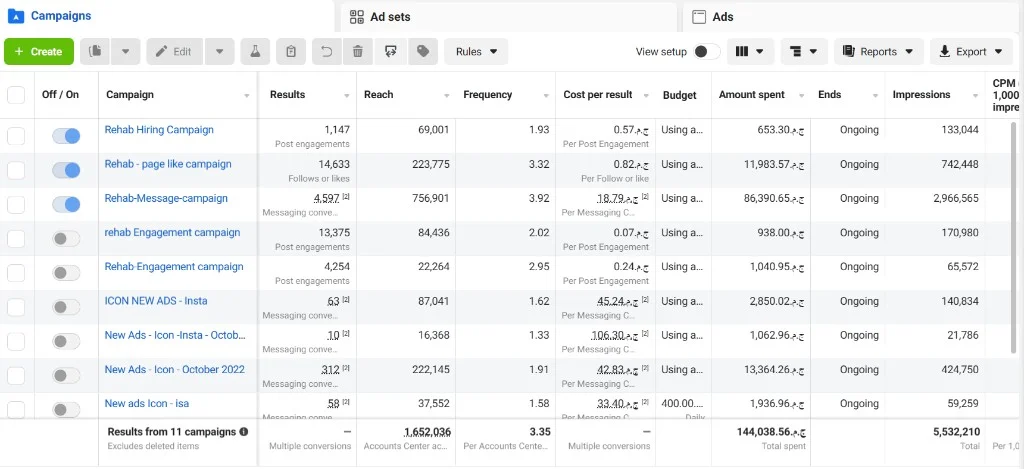The height and width of the screenshot is (469, 1024).
Task: Click the duplicate campaign icon
Action: (95, 52)
